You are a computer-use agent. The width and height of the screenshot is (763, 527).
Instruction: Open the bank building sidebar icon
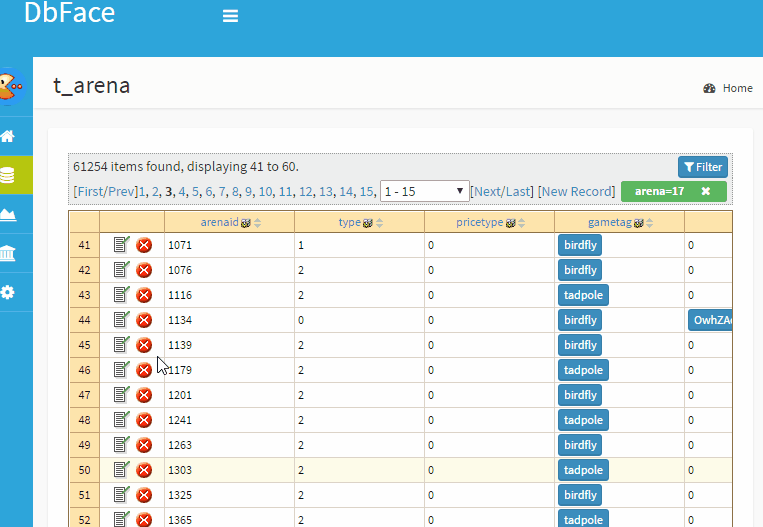(8, 253)
